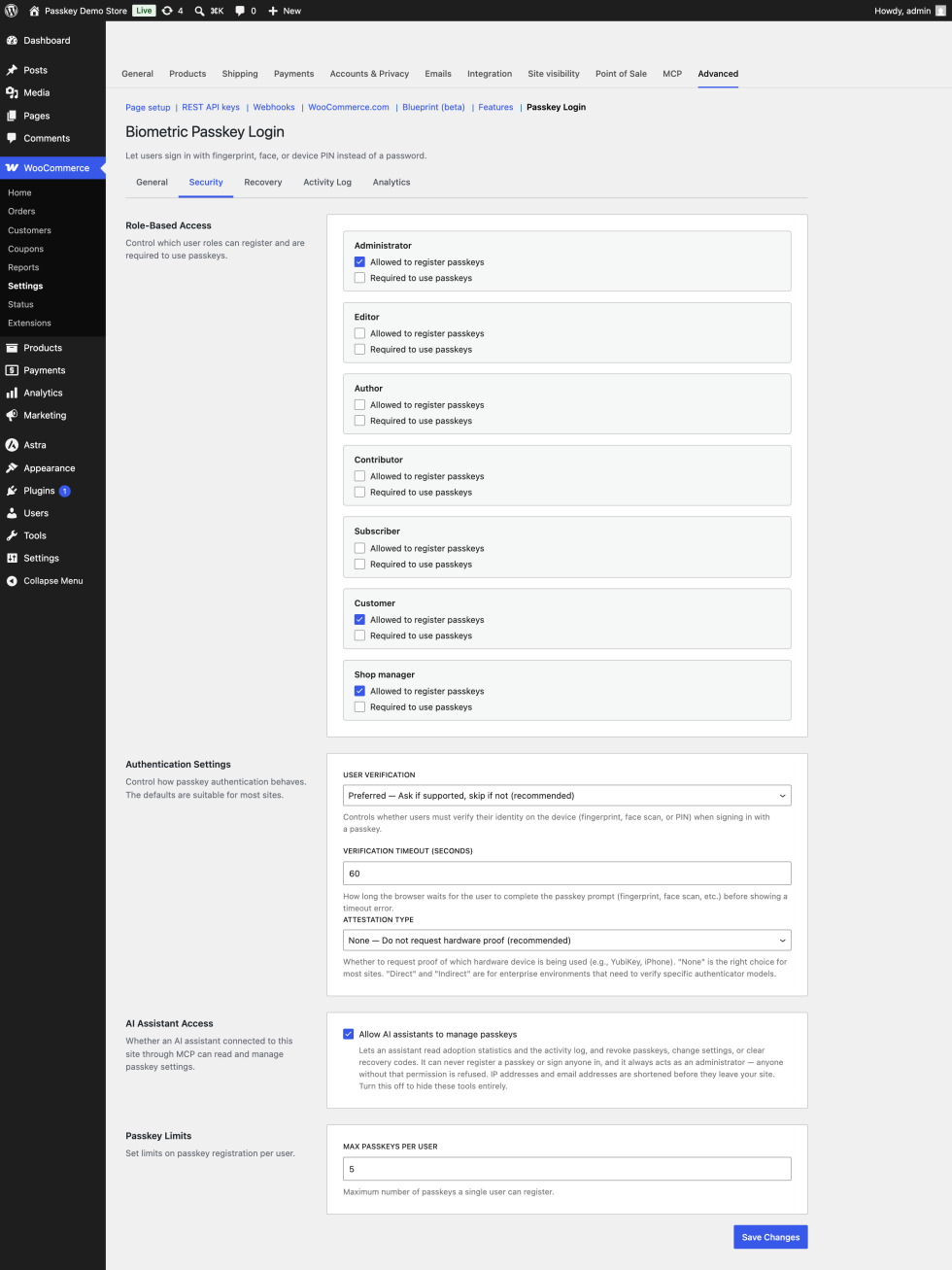The height and width of the screenshot is (1270, 952).
Task: Open the REST API keys link
Action: tap(211, 107)
